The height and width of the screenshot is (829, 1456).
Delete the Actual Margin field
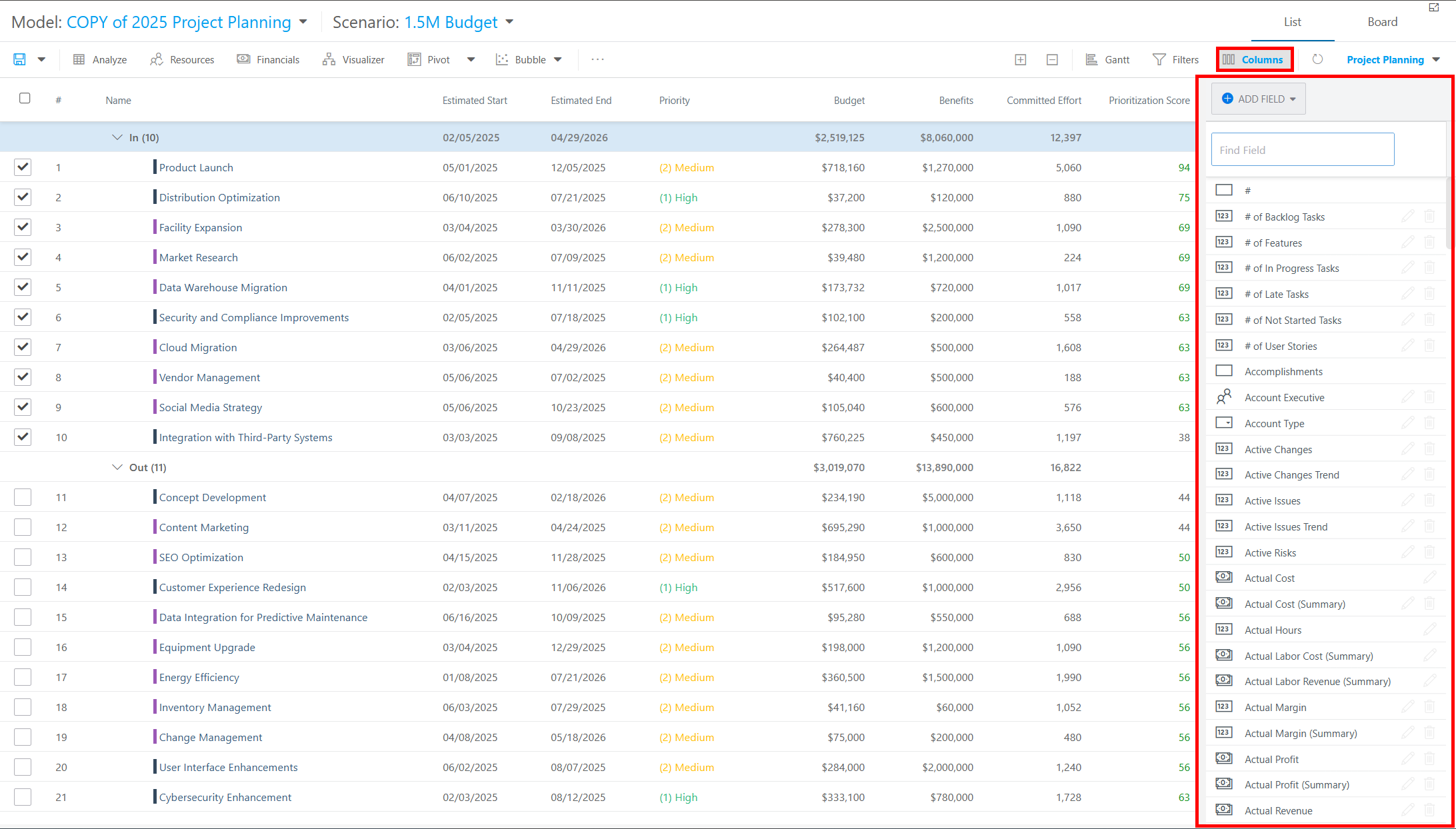[1429, 706]
